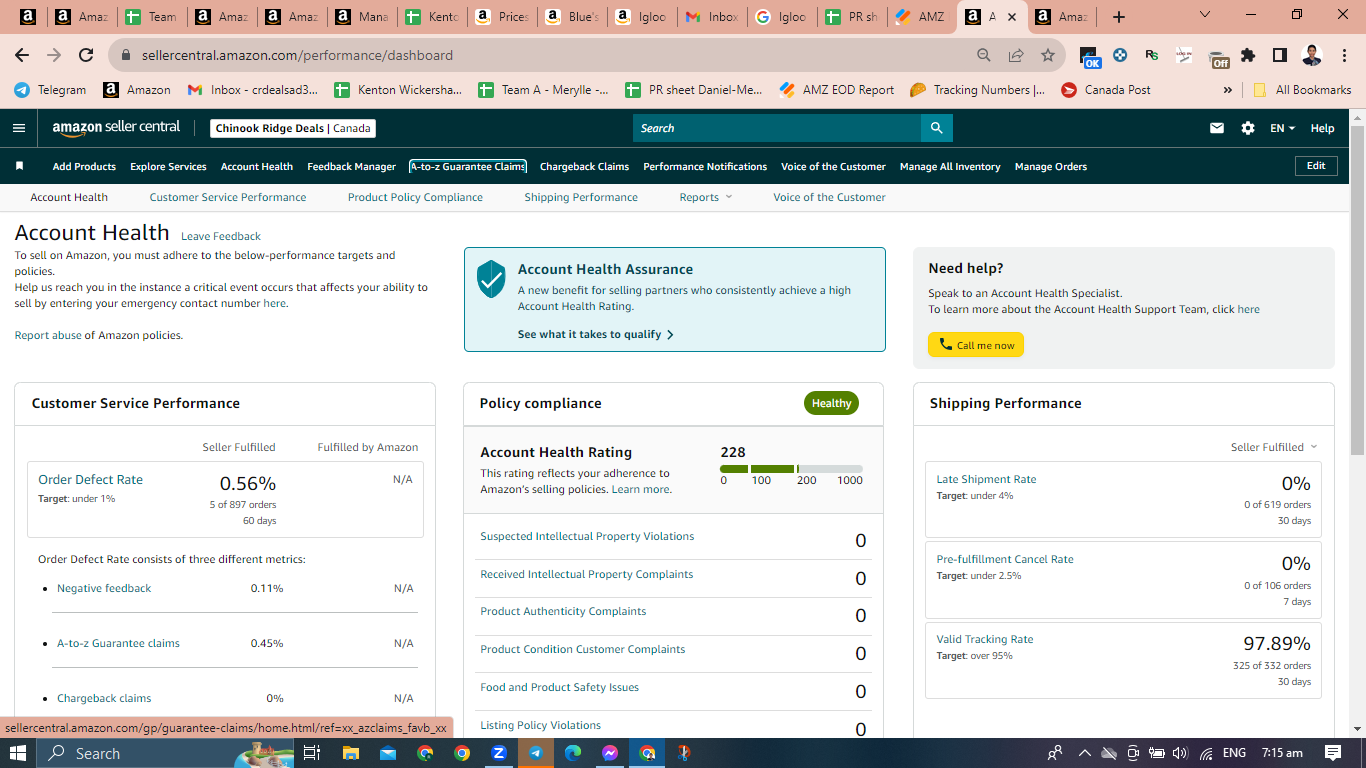This screenshot has height=768, width=1366.
Task: Open the Chrome profile avatar
Action: [x=1312, y=55]
